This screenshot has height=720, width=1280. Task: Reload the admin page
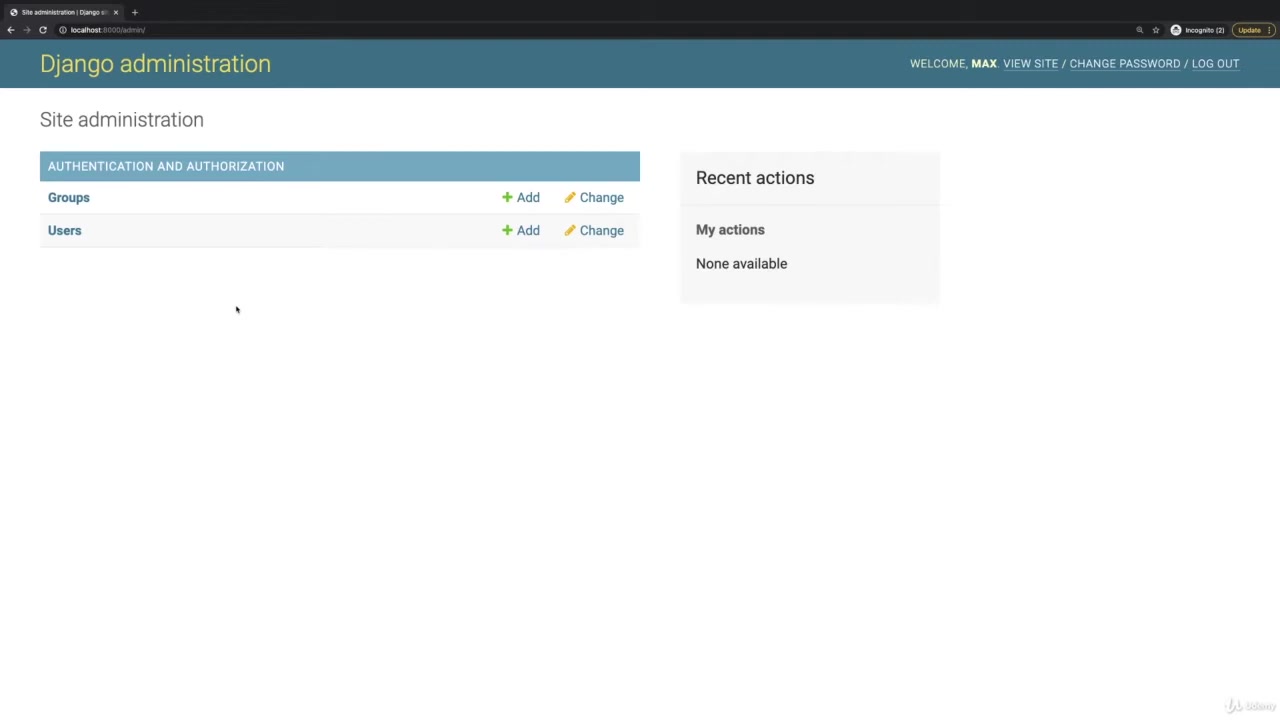[43, 30]
